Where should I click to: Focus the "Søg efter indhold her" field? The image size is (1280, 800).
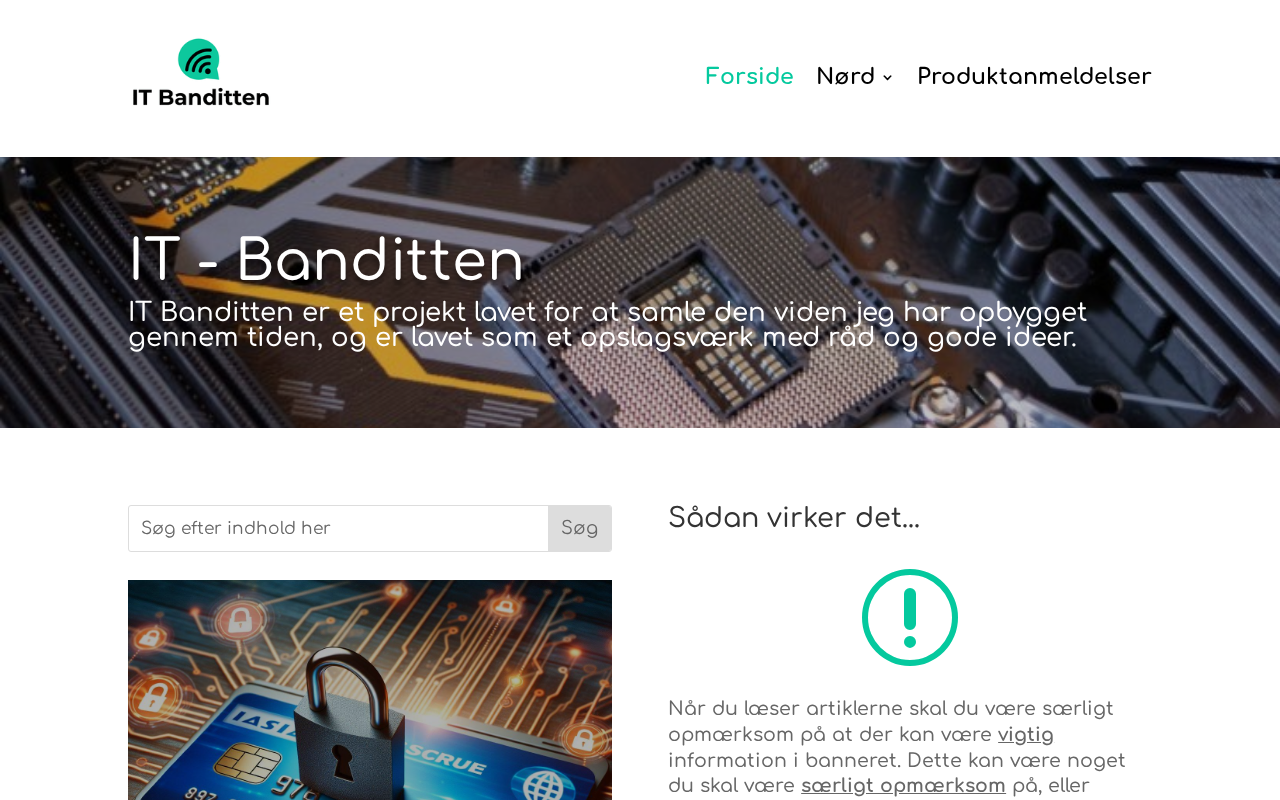click(338, 528)
